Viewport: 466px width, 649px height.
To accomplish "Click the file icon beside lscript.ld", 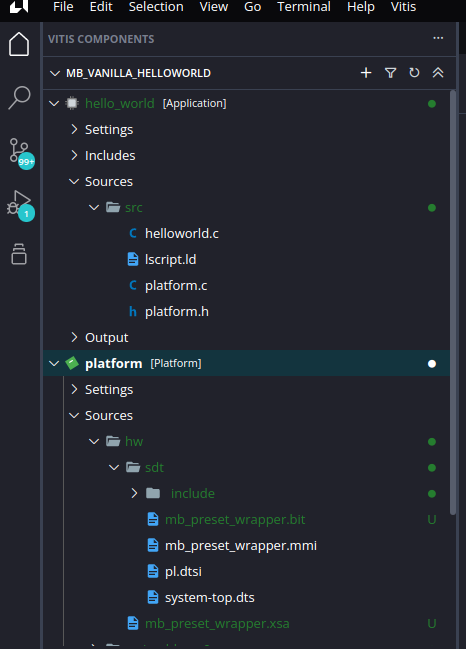I will (x=133, y=260).
